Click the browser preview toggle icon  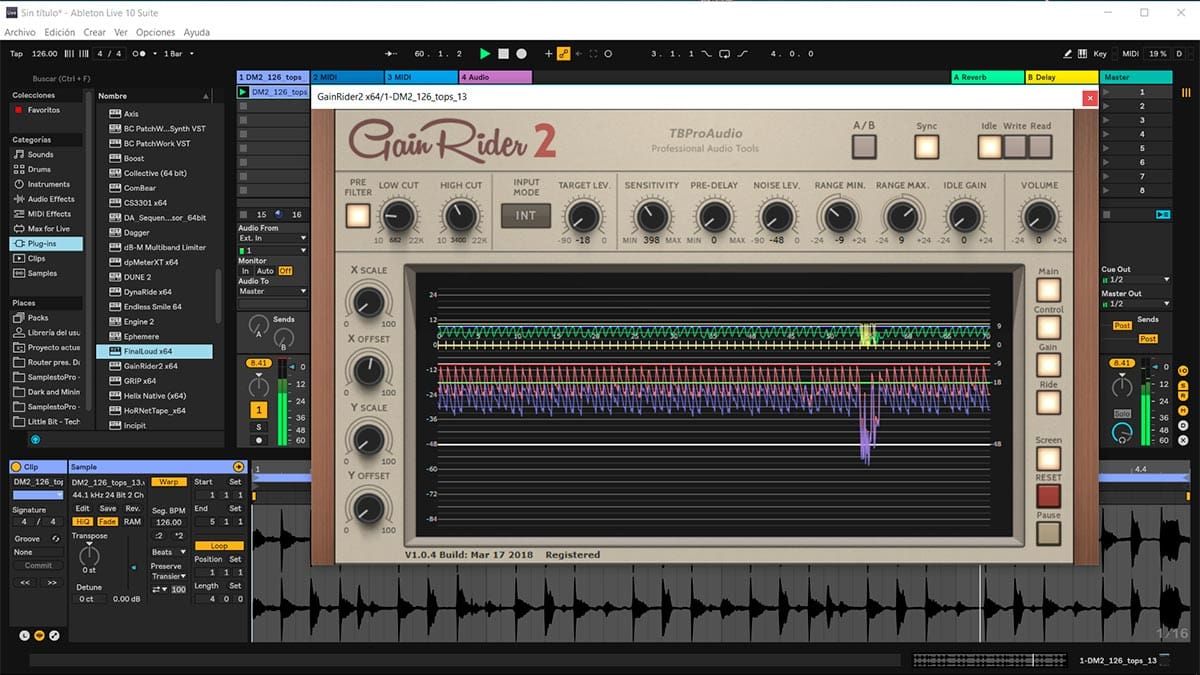[35, 439]
